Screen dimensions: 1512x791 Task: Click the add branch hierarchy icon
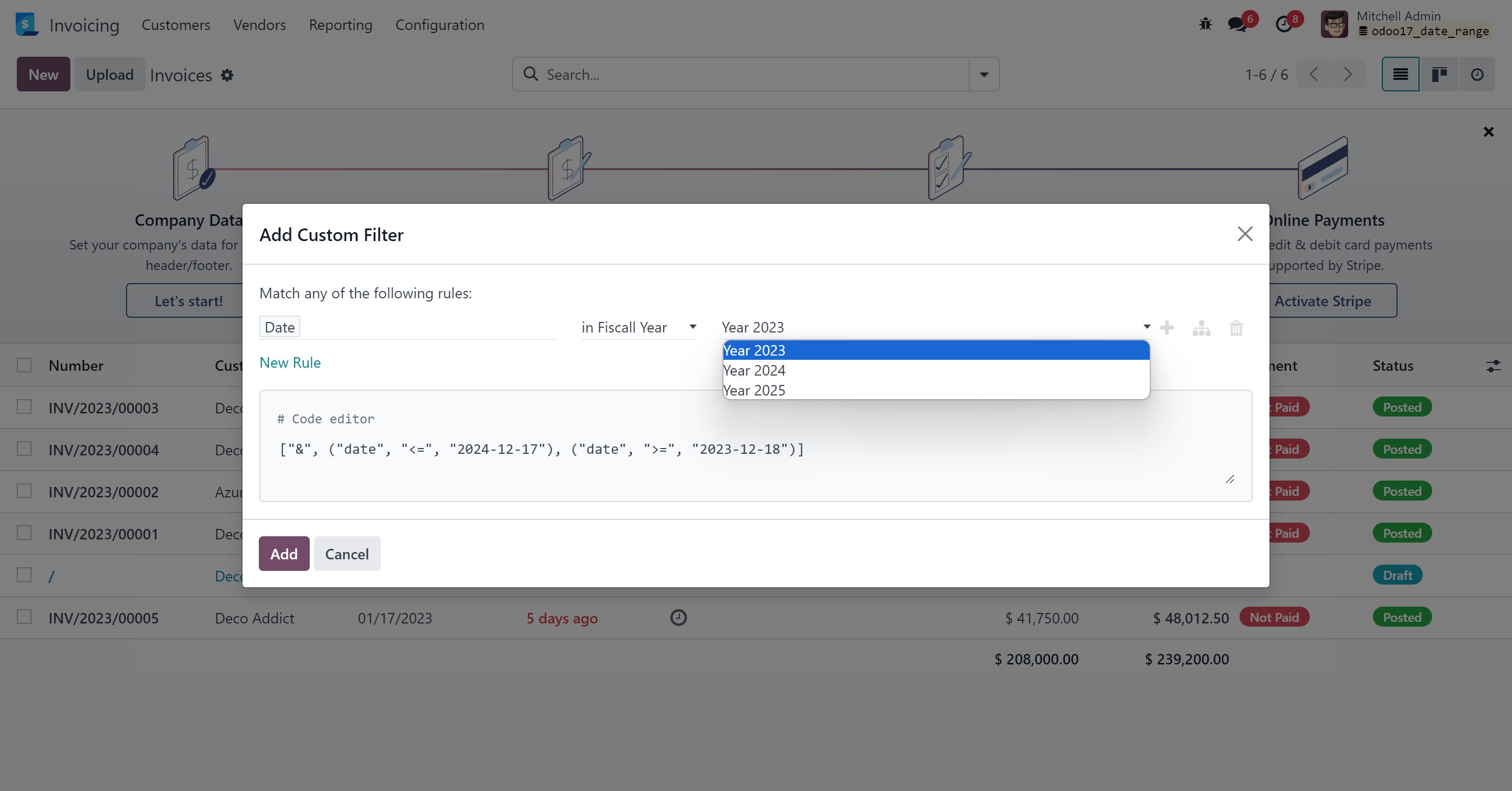1202,328
